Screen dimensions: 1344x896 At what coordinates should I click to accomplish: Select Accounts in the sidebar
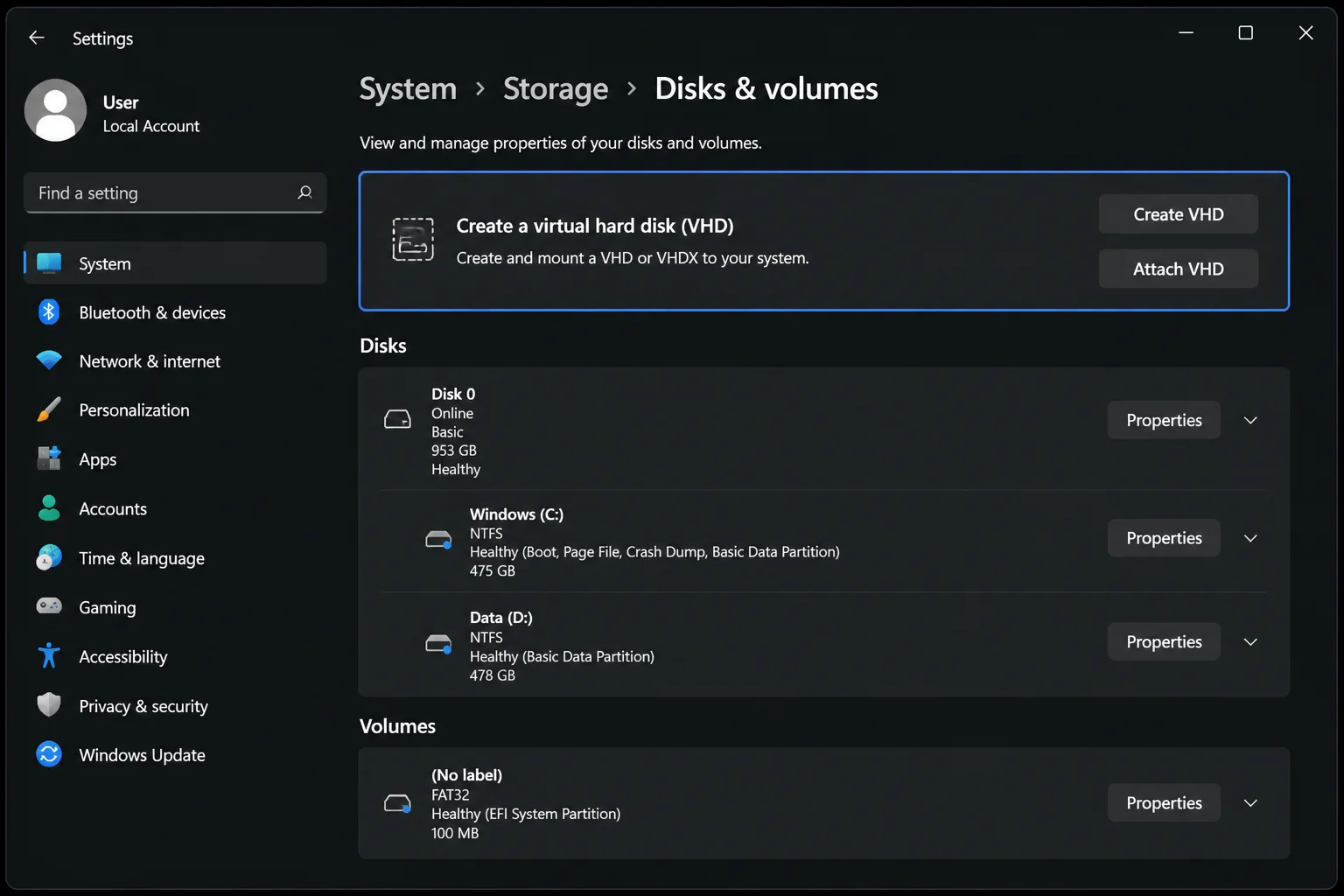coord(175,508)
